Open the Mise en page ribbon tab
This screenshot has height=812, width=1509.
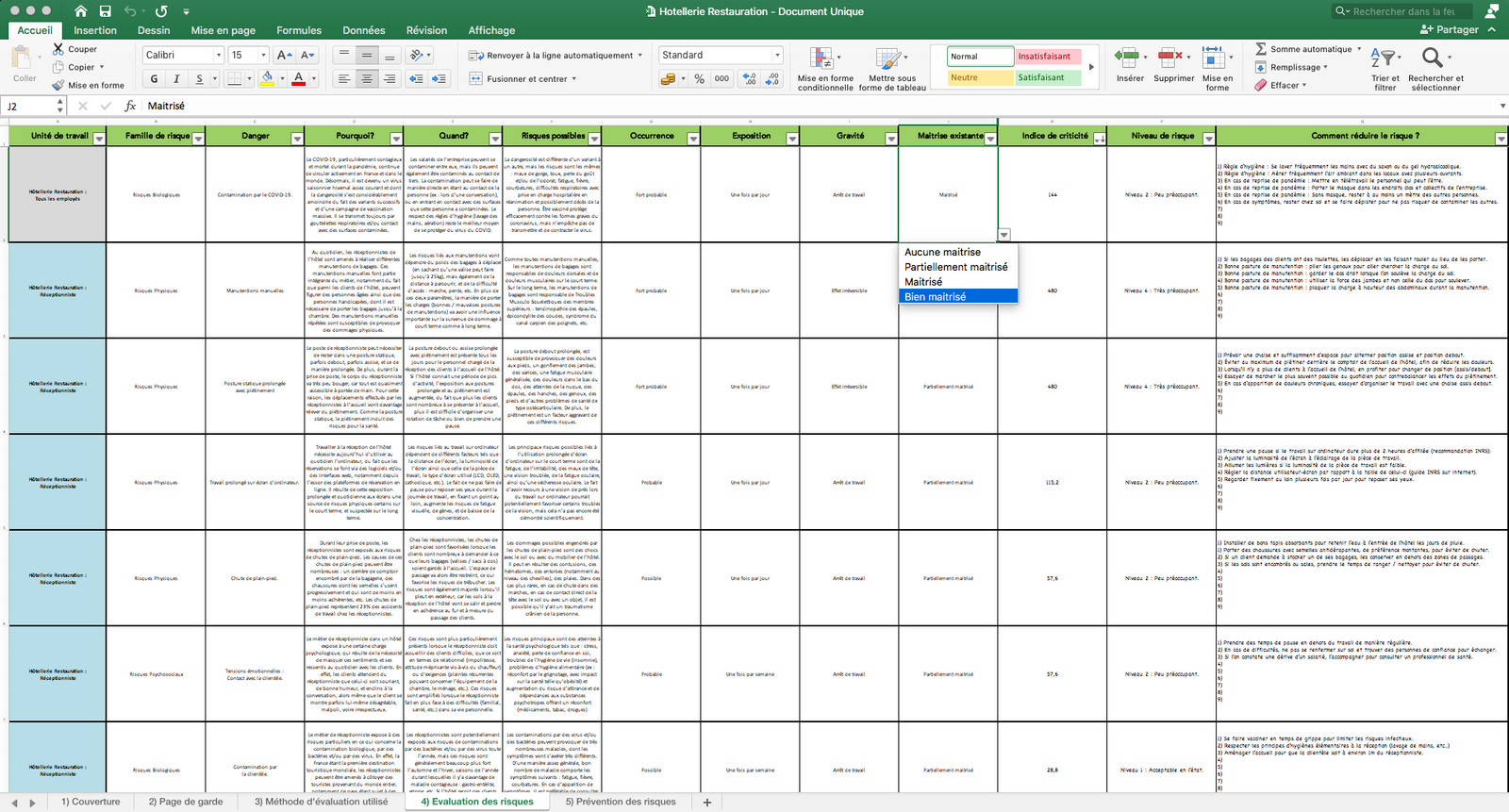coord(223,30)
